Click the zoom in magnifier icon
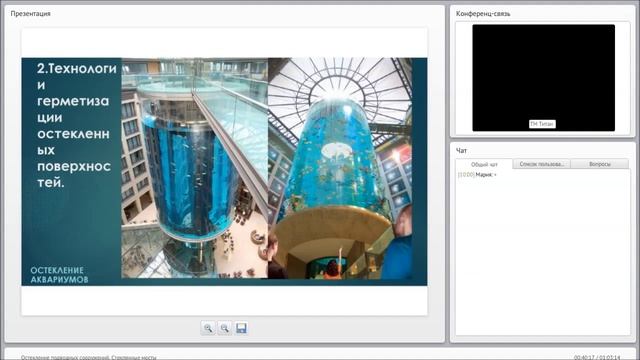 (208, 328)
